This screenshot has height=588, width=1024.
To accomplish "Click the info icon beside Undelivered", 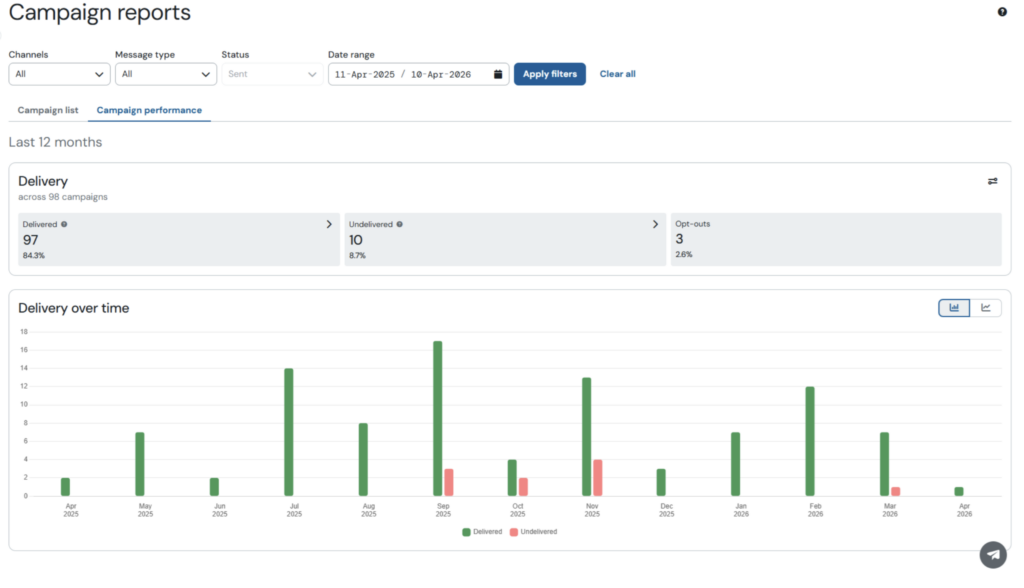I will click(399, 224).
